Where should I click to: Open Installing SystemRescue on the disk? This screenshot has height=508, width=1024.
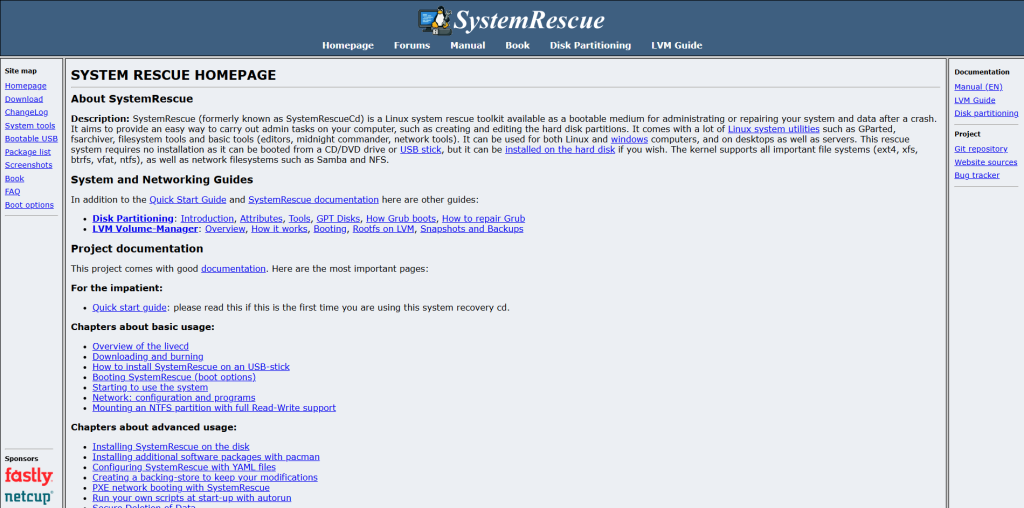coord(170,447)
